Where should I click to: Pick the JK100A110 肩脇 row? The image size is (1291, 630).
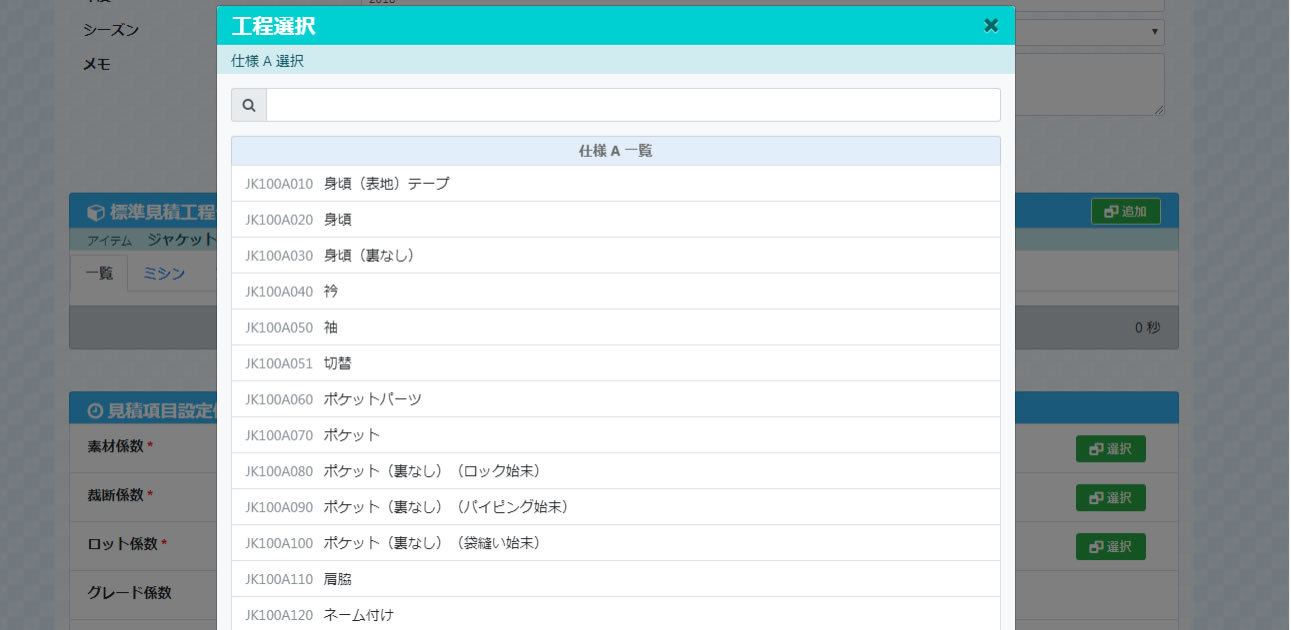(337, 580)
